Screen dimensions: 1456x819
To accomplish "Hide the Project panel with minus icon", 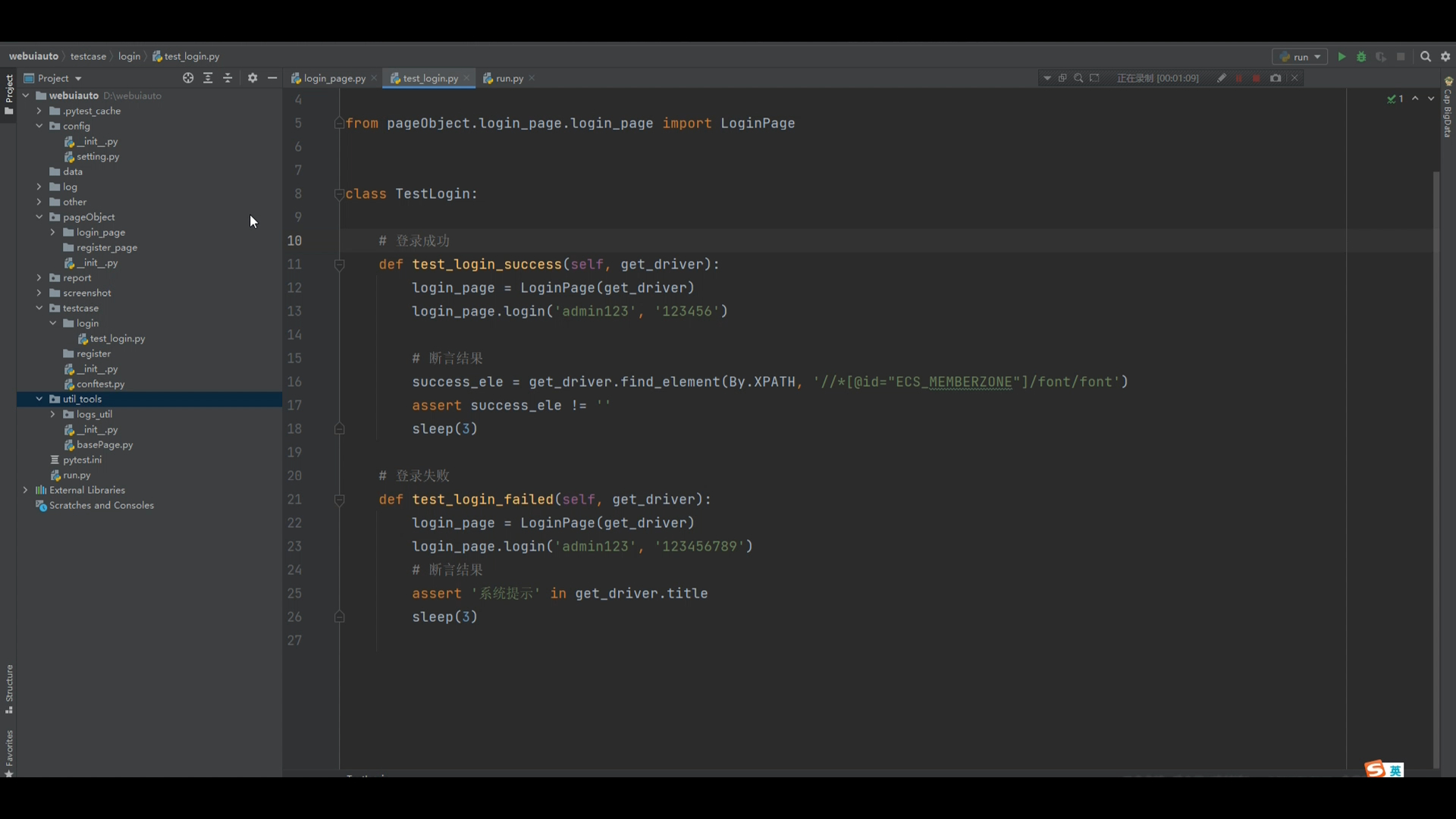I will (272, 78).
